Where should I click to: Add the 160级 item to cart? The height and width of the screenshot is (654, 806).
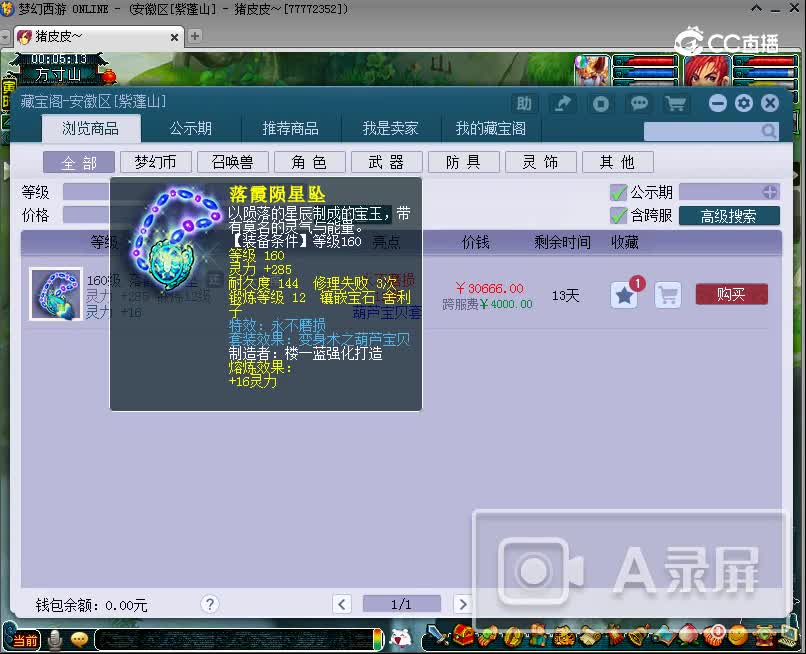[668, 295]
